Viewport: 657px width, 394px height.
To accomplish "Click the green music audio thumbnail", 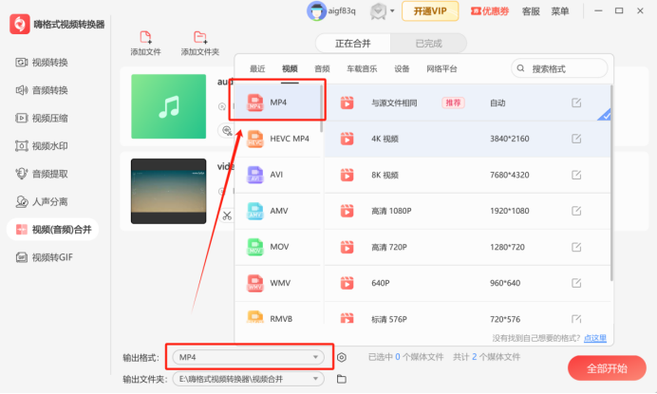I will pyautogui.click(x=168, y=106).
